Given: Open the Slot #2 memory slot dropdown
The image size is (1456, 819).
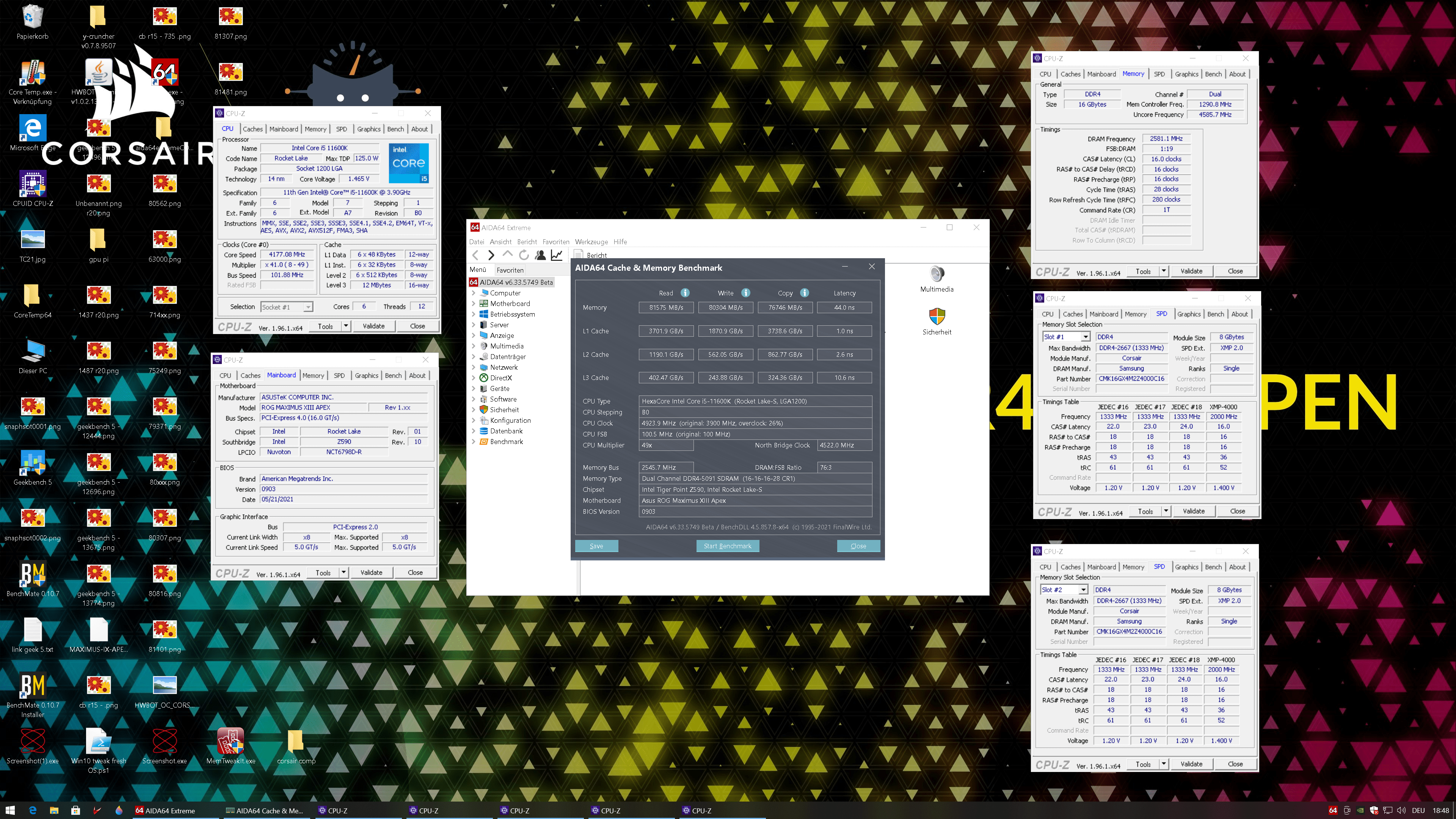Looking at the screenshot, I should tap(1083, 590).
